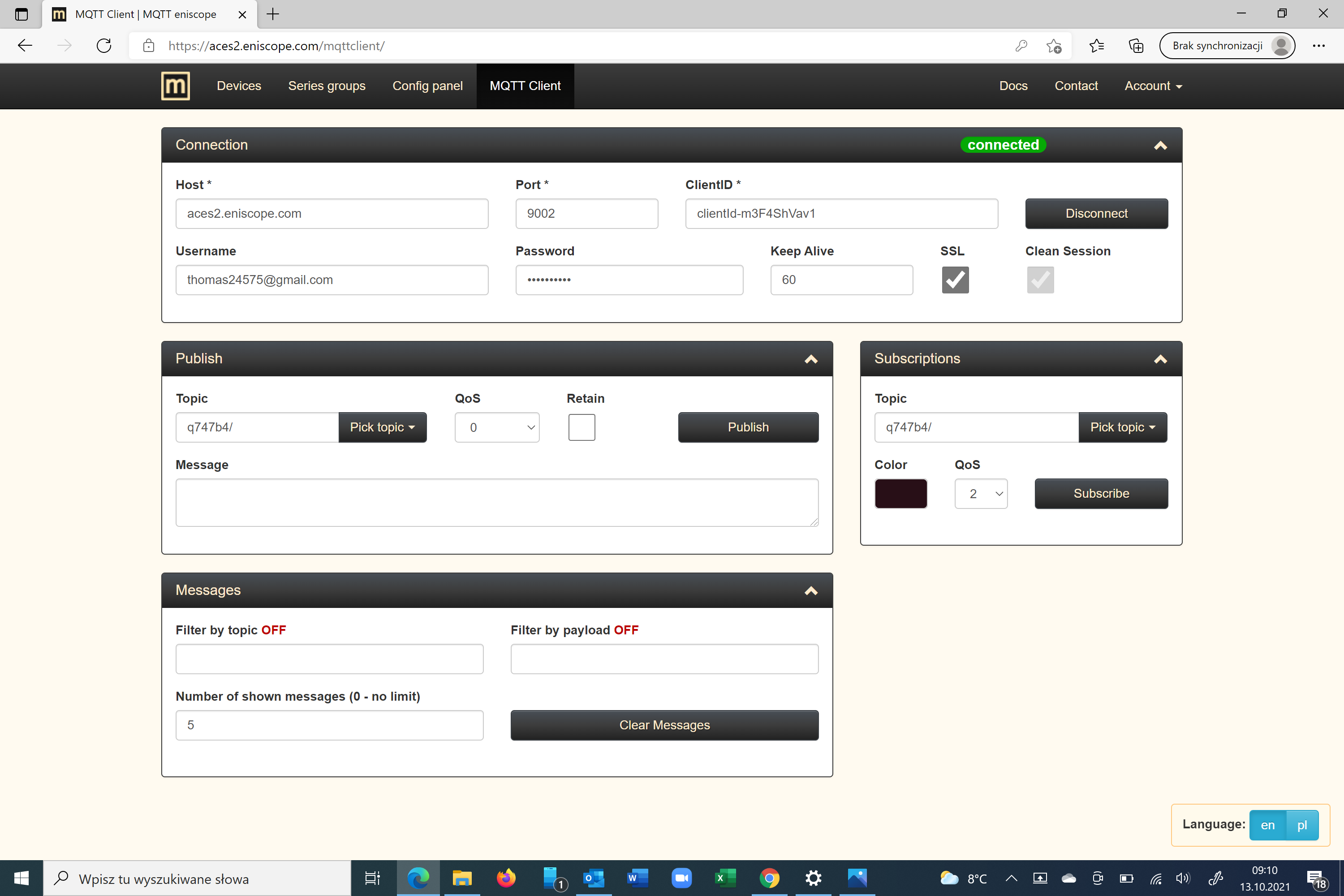Viewport: 1344px width, 896px height.
Task: Click the saved password key icon
Action: [1021, 46]
